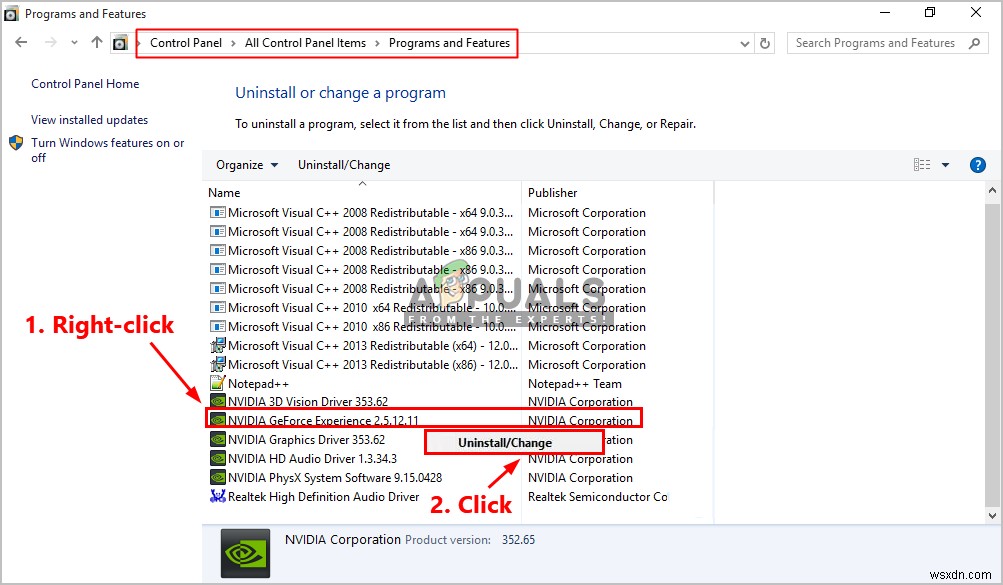1003x585 pixels.
Task: Open the View installed updates link
Action: point(90,120)
